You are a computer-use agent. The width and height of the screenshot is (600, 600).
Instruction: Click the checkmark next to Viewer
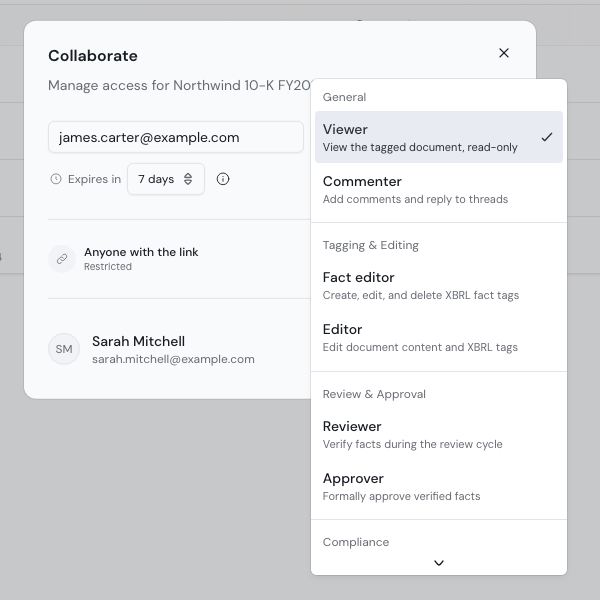pos(547,137)
